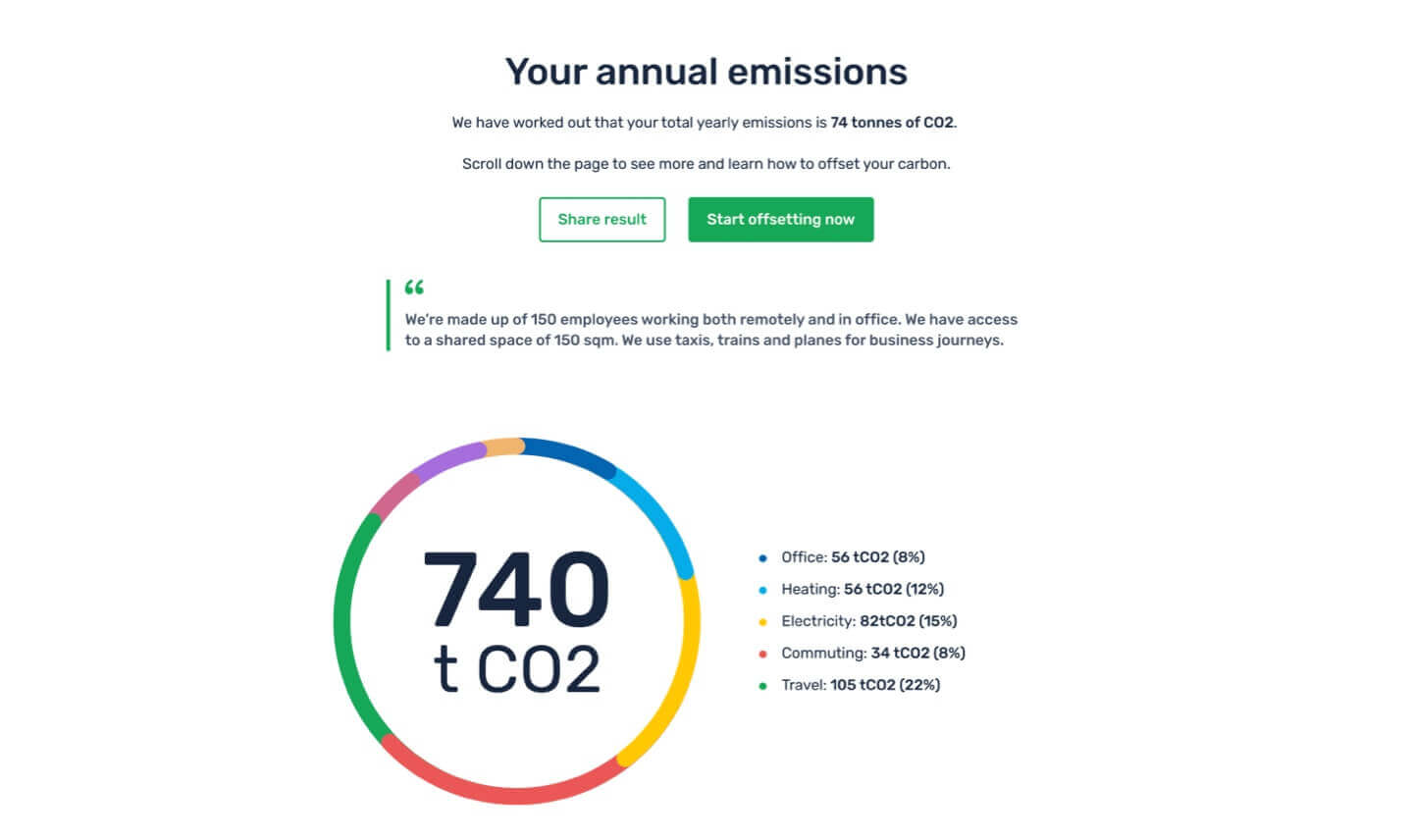Select the Office 56 tCO2 legend entry
The height and width of the screenshot is (840, 1413).
(x=853, y=557)
